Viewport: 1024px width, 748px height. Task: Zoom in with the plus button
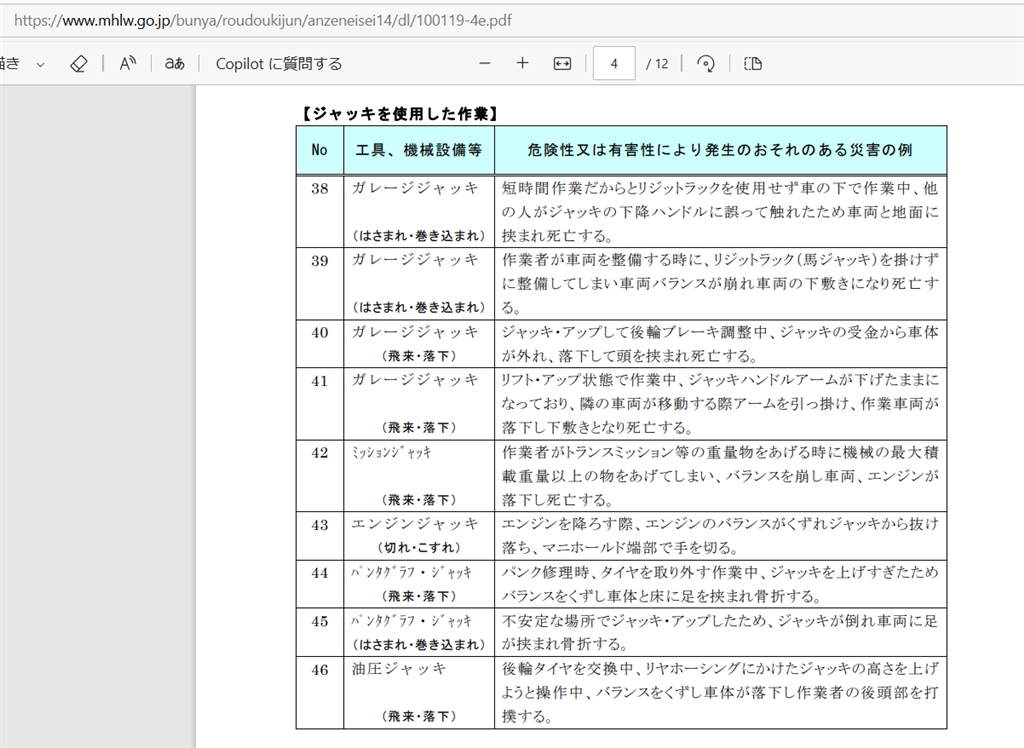522,63
